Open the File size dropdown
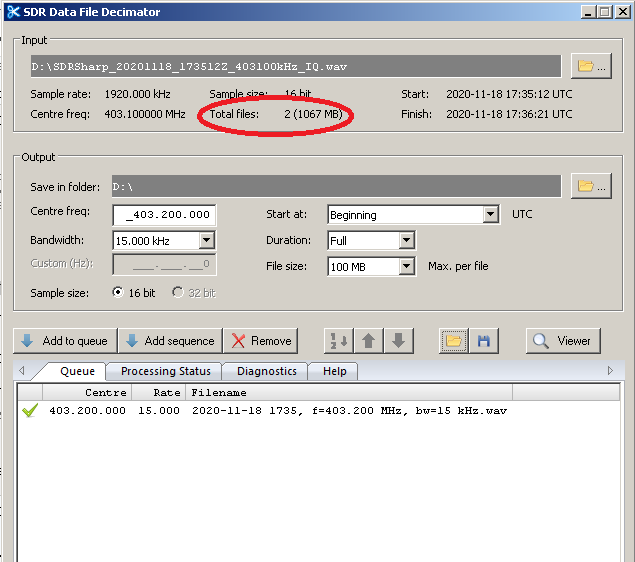Viewport: 635px width, 562px height. click(x=406, y=267)
